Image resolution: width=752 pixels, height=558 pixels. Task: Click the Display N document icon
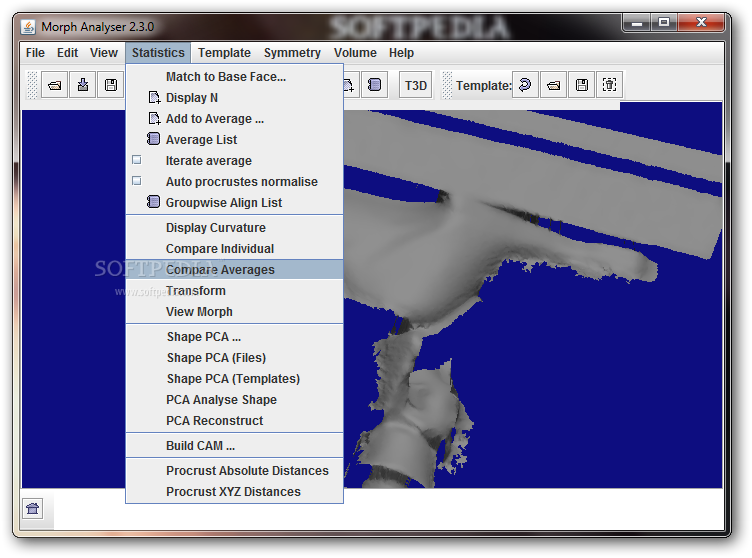pyautogui.click(x=154, y=98)
